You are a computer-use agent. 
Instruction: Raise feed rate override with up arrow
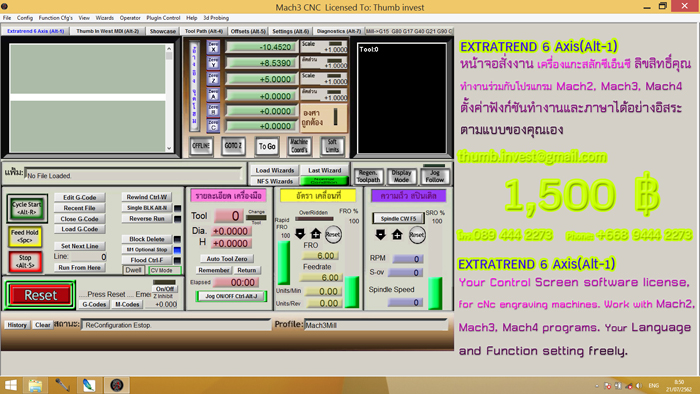pos(316,234)
